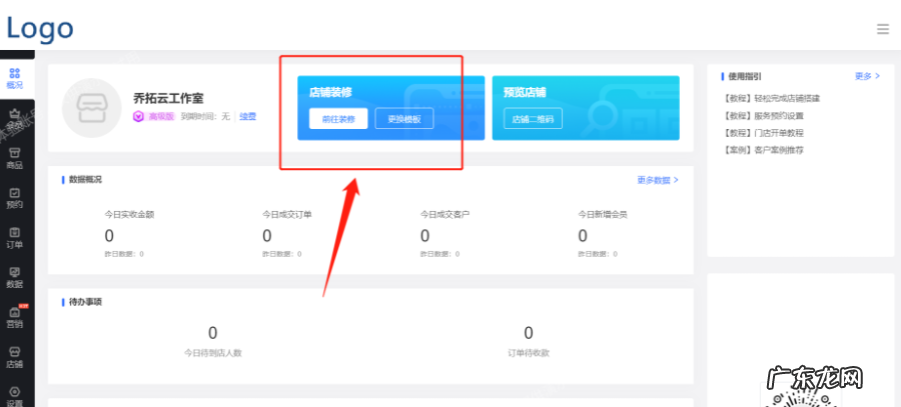Image resolution: width=901 pixels, height=407 pixels.
Task: Open the 订单 orders sidebar item
Action: click(15, 238)
